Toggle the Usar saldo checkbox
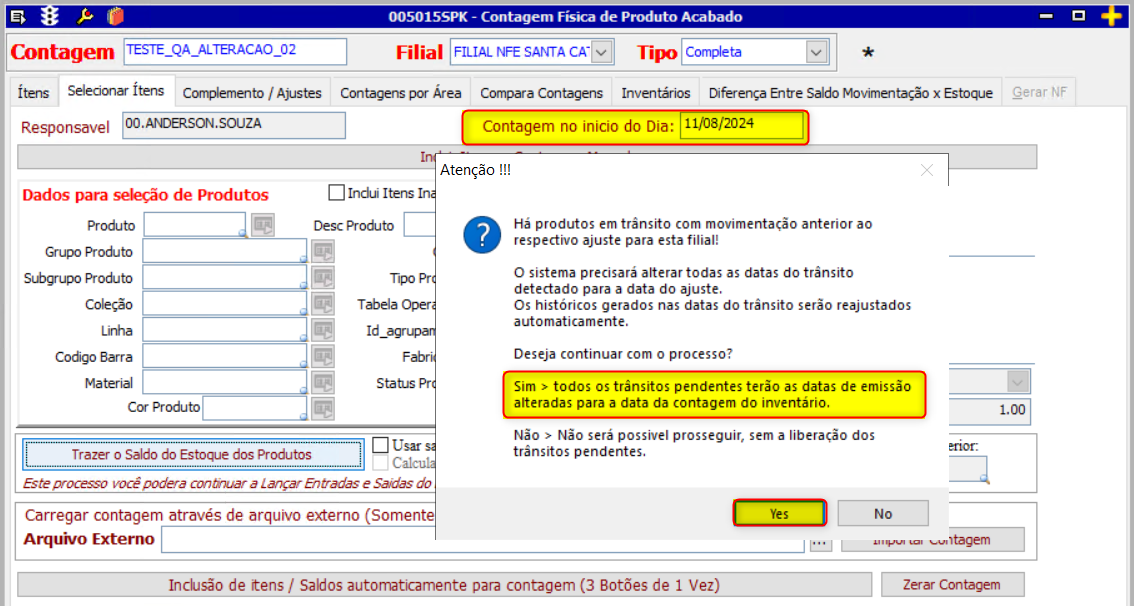The image size is (1134, 606). 380,445
